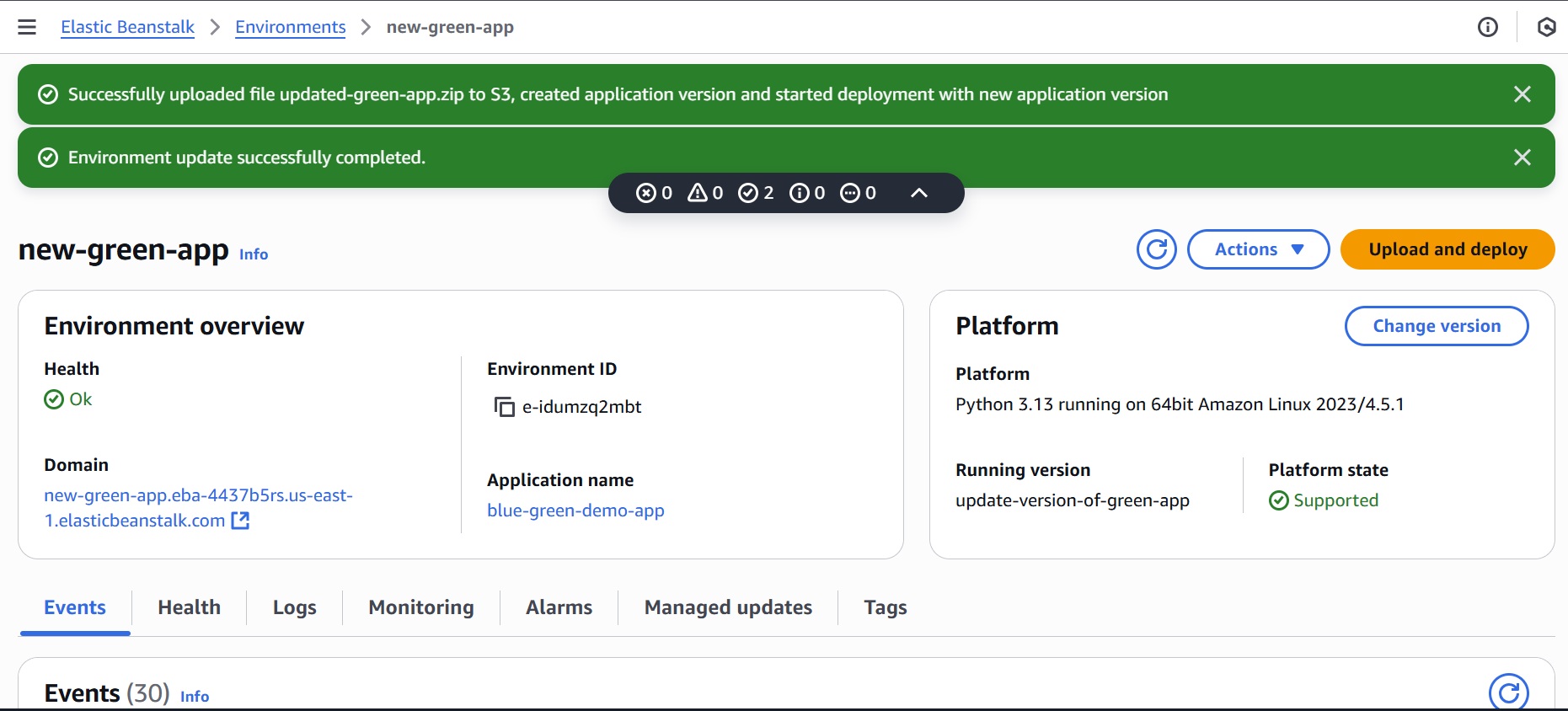Click the success count checkmark icon
The image size is (1568, 711).
click(x=748, y=193)
